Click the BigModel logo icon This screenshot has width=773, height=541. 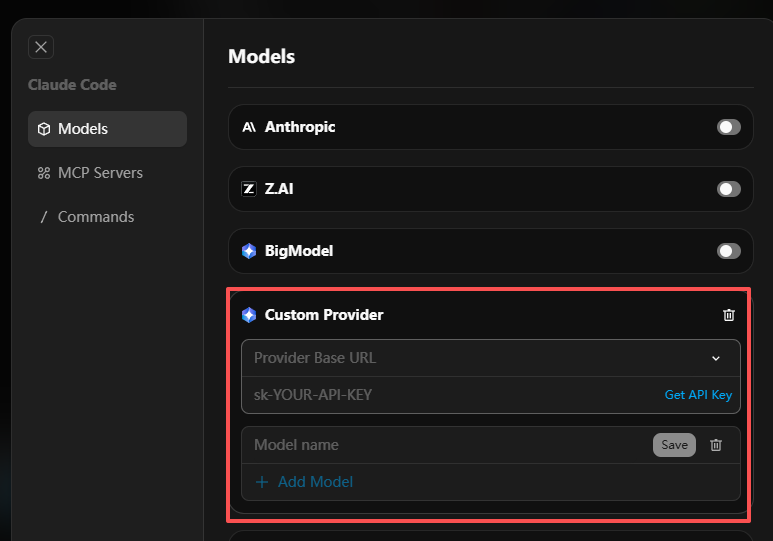point(249,251)
